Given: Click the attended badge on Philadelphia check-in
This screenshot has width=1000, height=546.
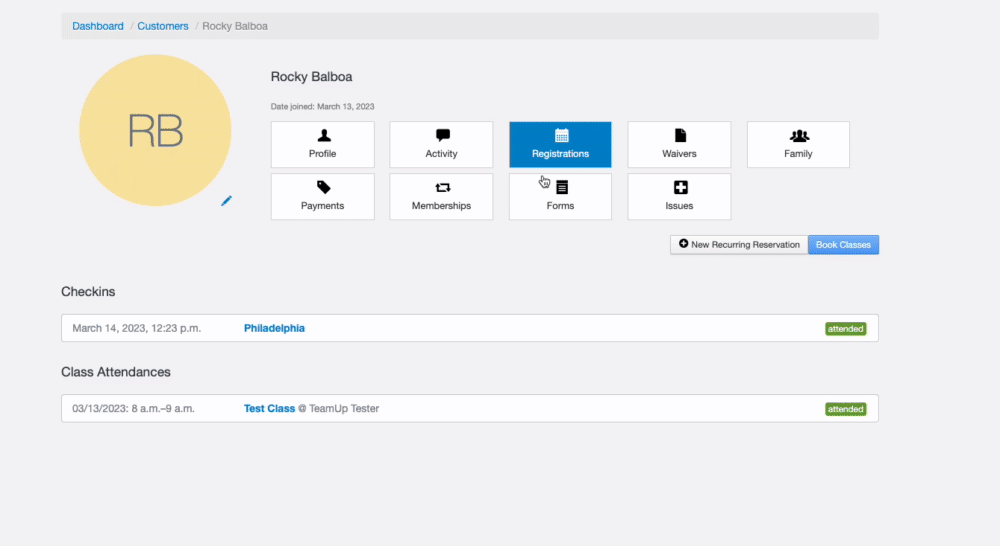Looking at the screenshot, I should [x=845, y=329].
